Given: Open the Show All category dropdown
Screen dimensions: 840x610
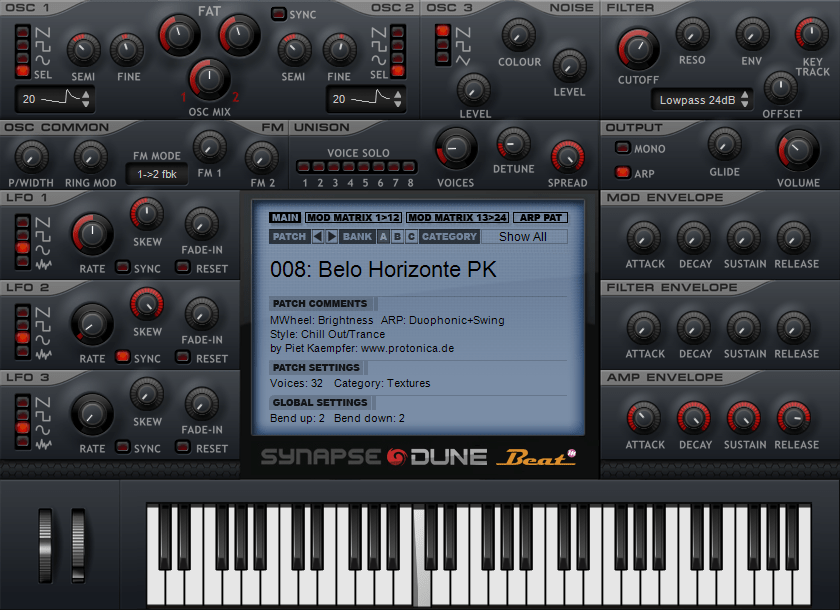Looking at the screenshot, I should (523, 237).
